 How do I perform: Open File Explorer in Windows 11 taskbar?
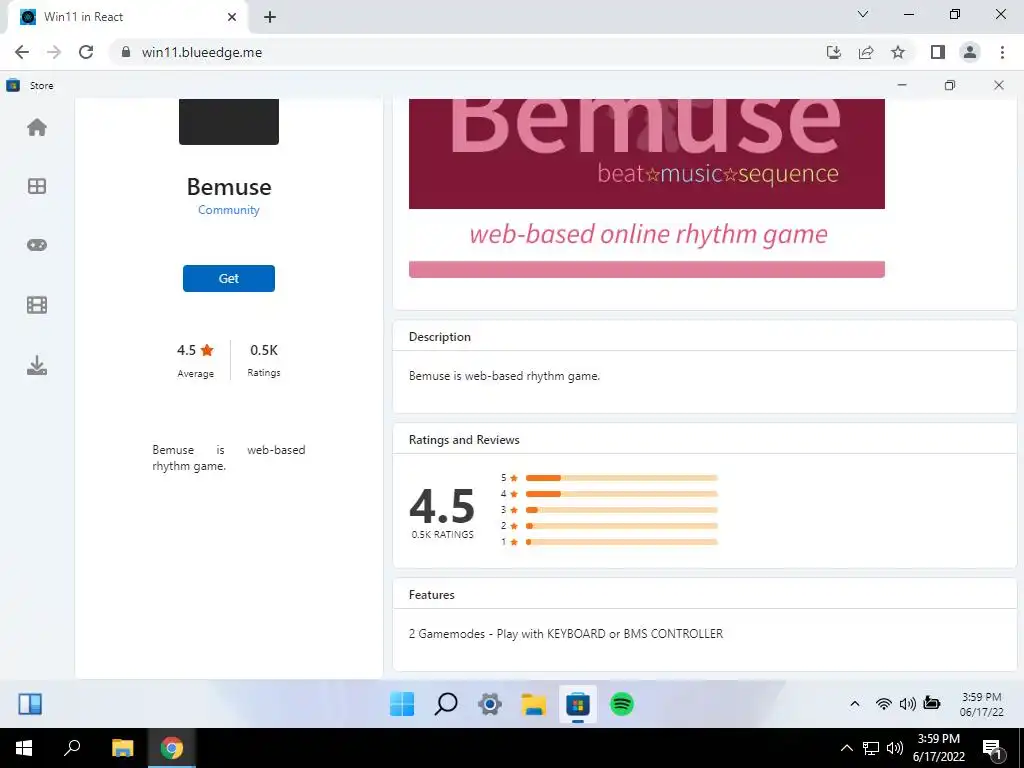(534, 704)
